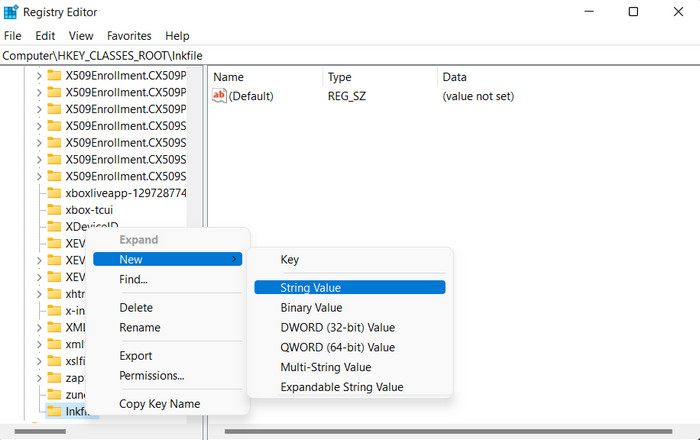Open the View menu
Image resolution: width=700 pixels, height=440 pixels.
[x=81, y=36]
